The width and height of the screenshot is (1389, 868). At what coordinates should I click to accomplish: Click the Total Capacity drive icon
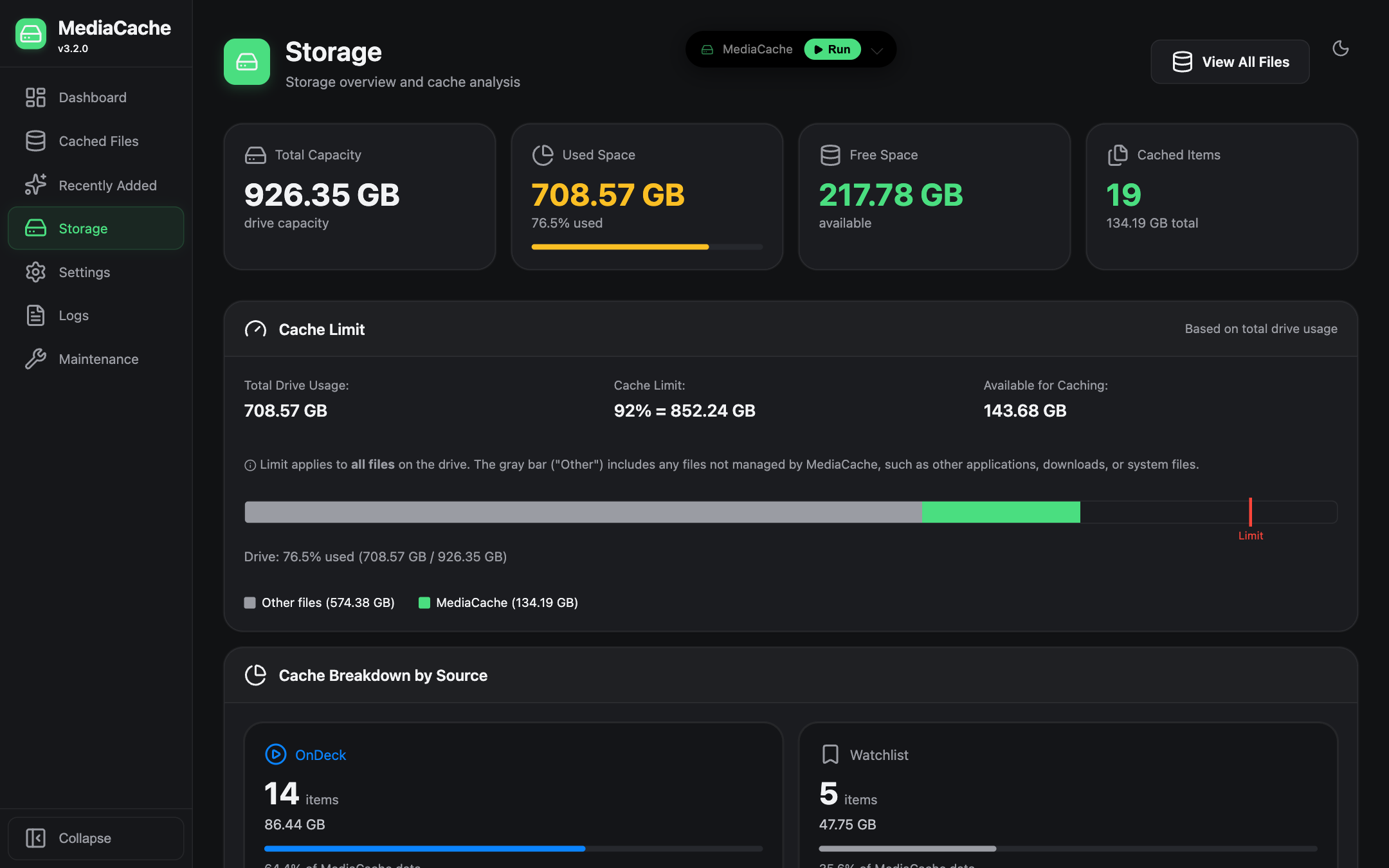pos(255,155)
